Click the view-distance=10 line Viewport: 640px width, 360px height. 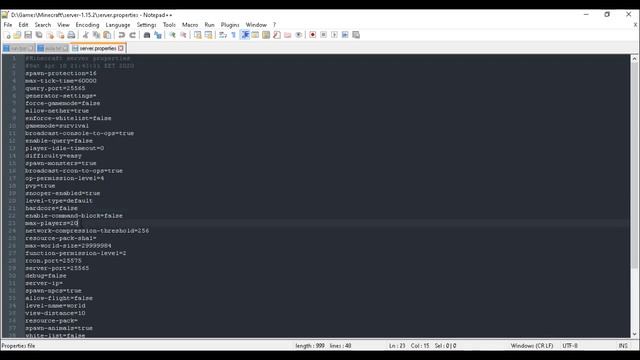click(55, 313)
